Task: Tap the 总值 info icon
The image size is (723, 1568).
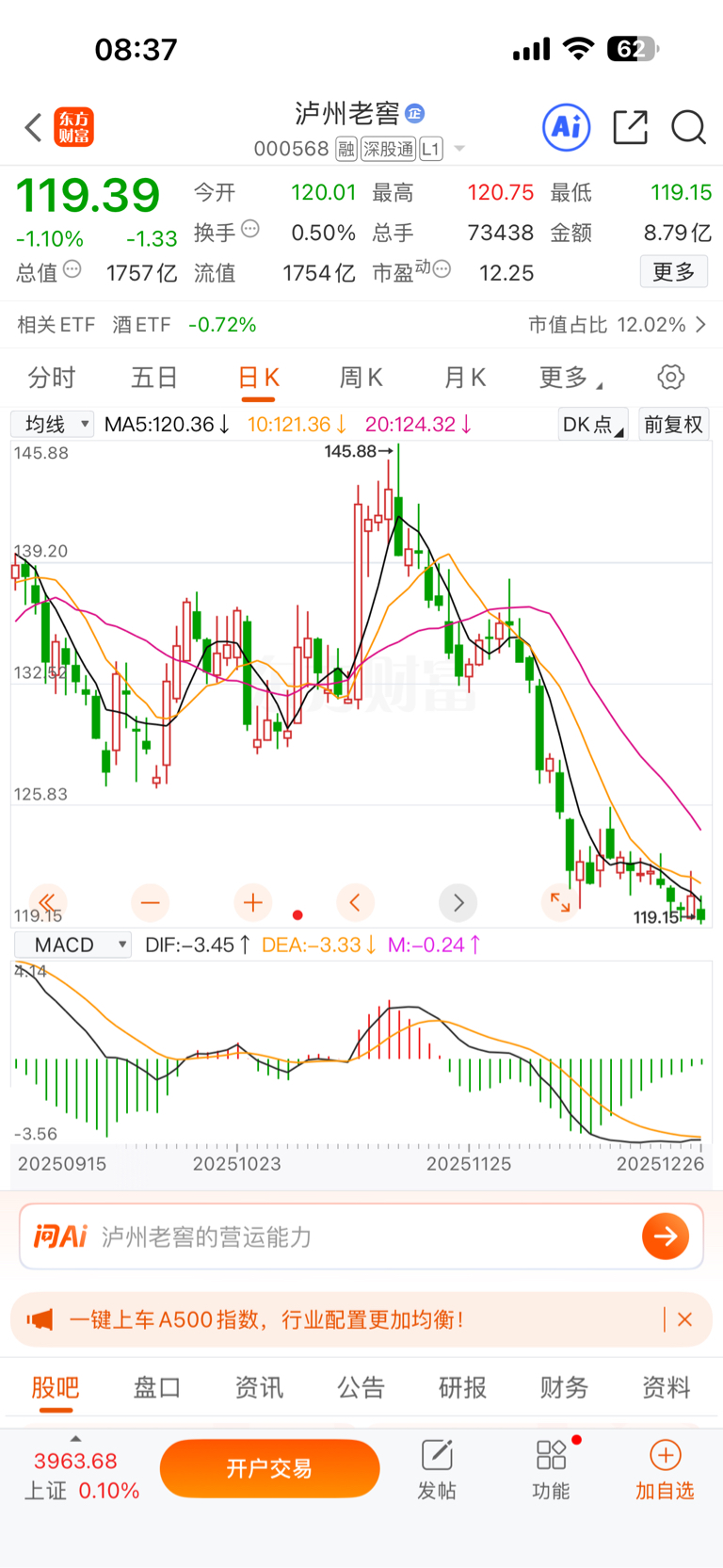Action: pyautogui.click(x=72, y=269)
